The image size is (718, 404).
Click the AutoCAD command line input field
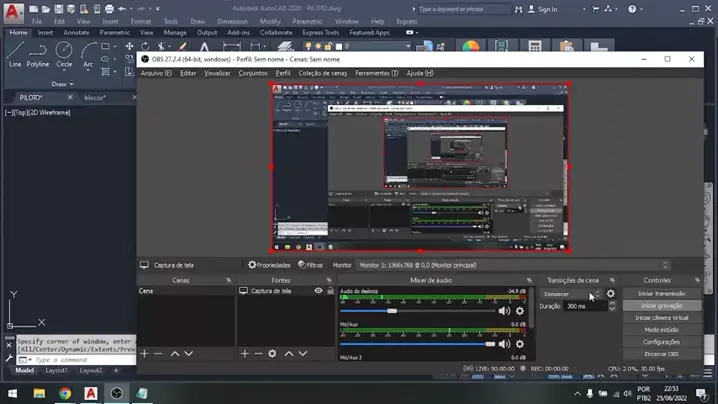80,360
